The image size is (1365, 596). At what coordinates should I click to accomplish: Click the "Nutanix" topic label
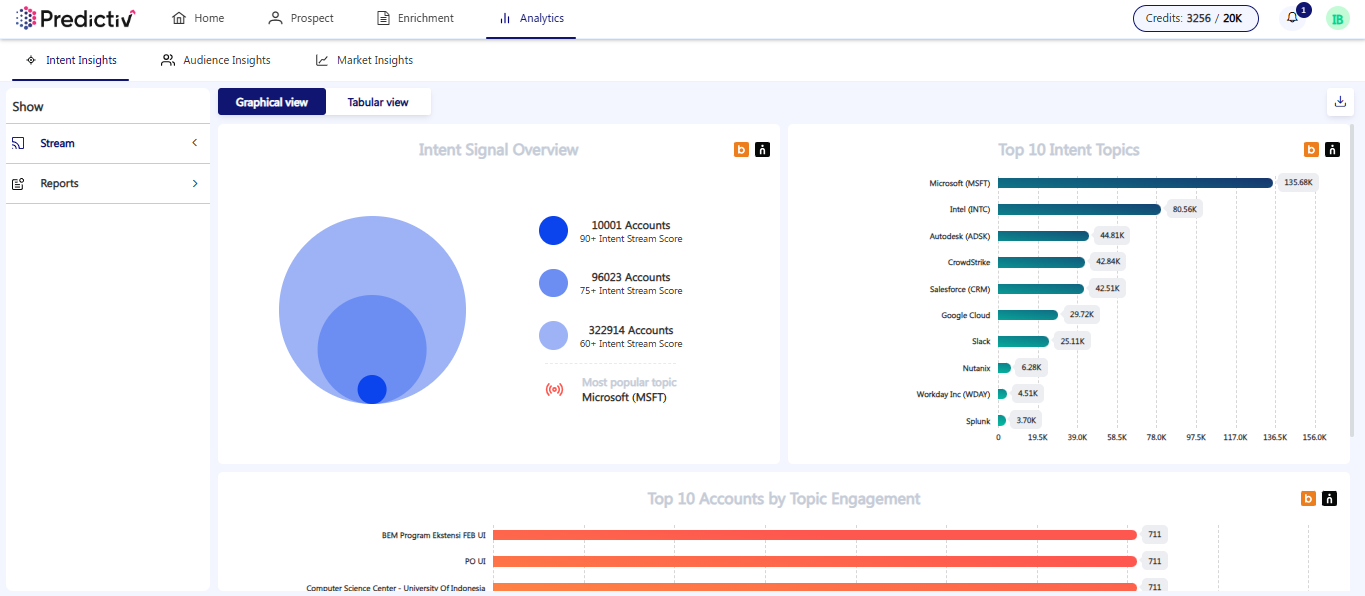coord(976,369)
